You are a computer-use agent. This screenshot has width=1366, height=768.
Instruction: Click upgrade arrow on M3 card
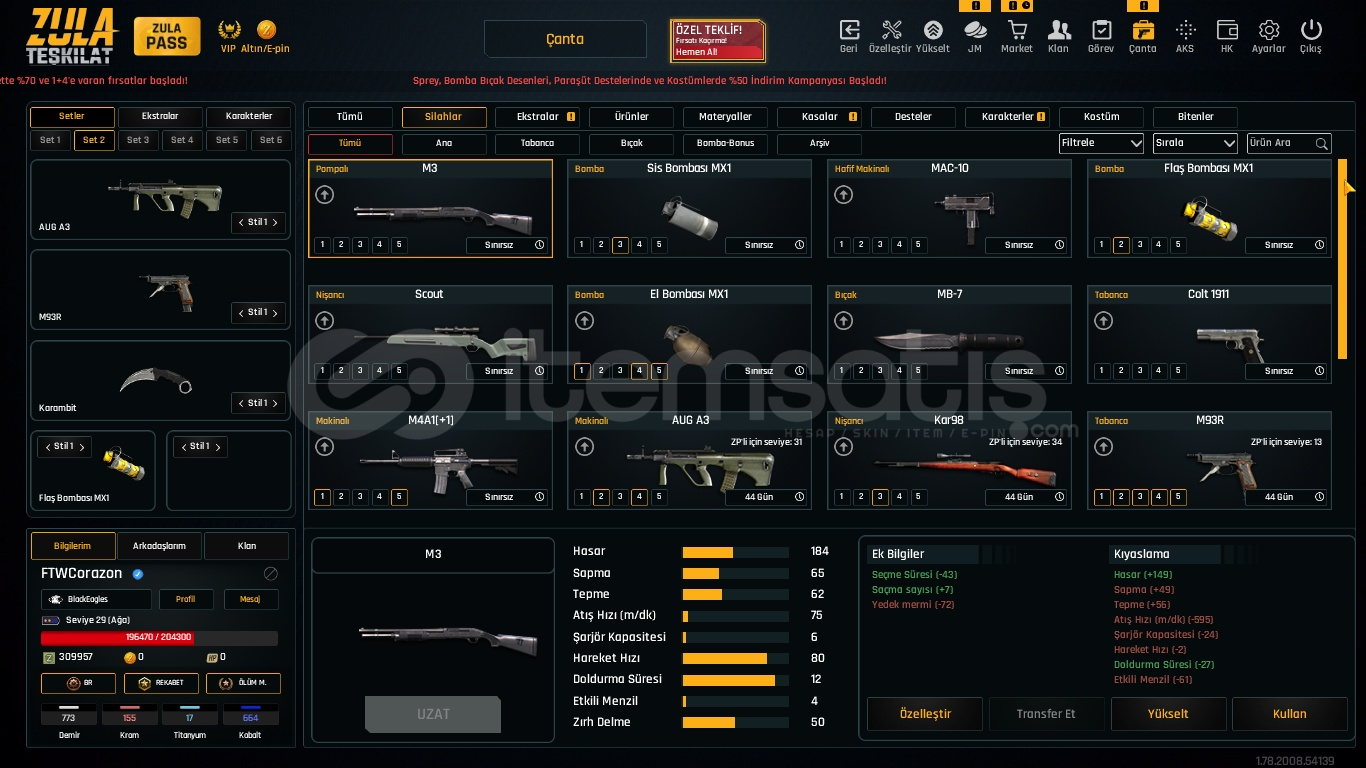click(x=324, y=194)
